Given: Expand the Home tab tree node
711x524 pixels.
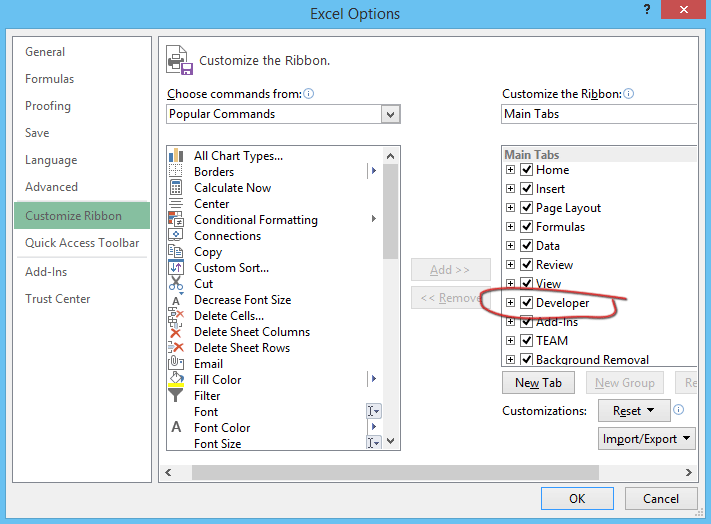Looking at the screenshot, I should (x=511, y=170).
